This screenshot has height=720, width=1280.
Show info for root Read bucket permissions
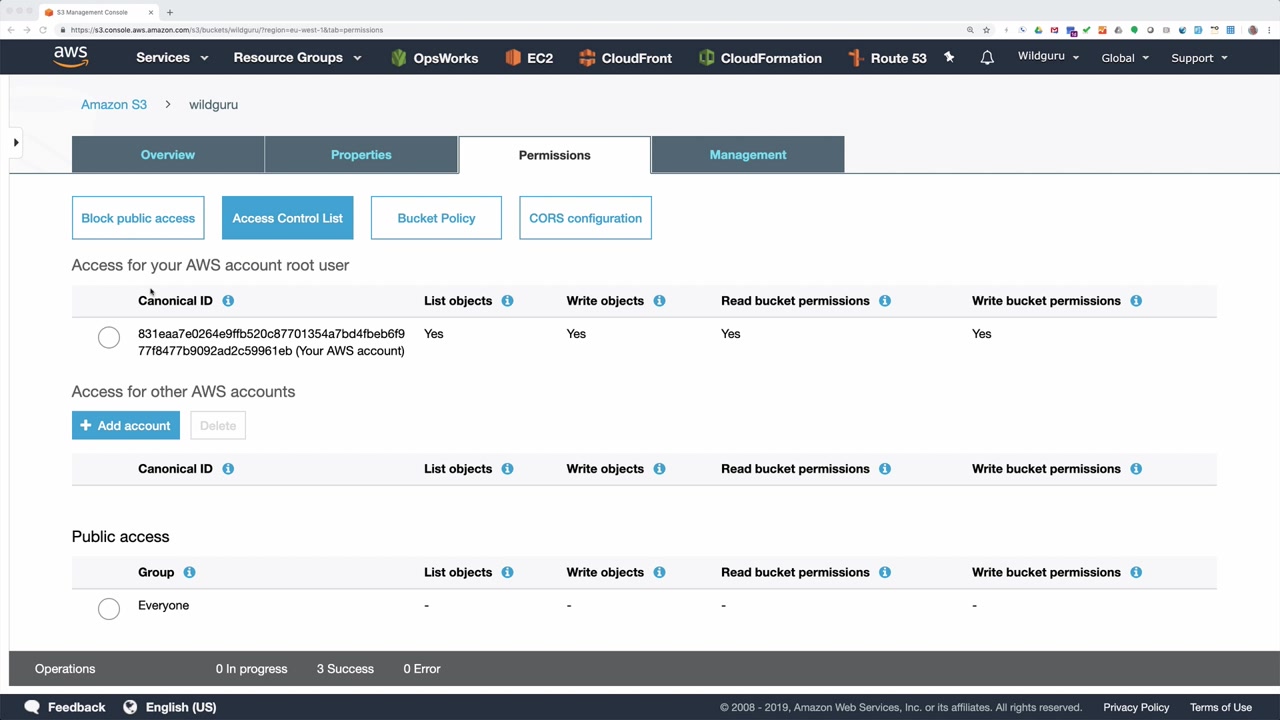point(885,301)
